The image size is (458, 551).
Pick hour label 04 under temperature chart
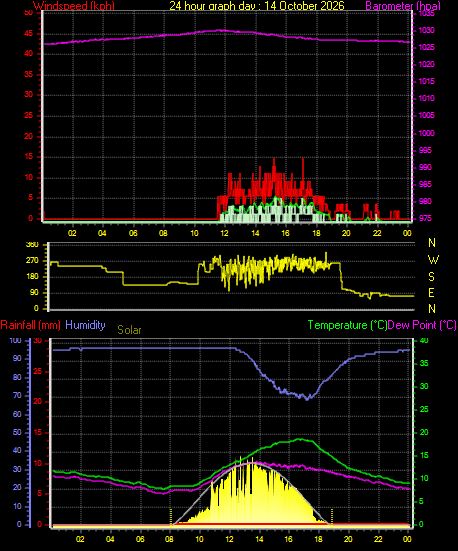click(110, 539)
